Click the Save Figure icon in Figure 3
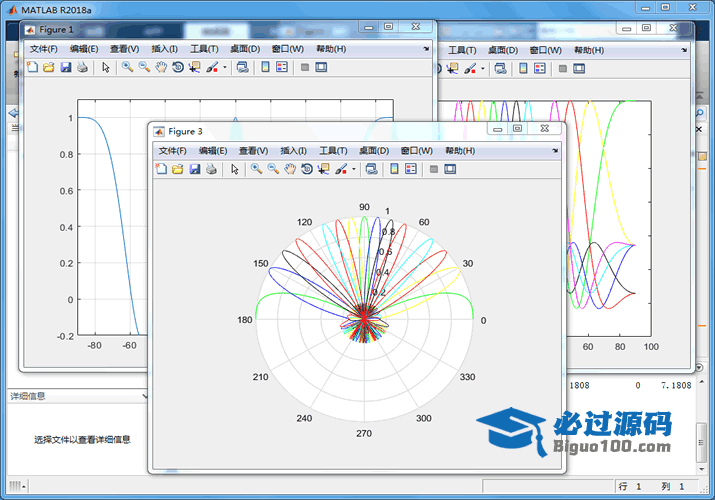Screen dimensions: 715x500 tap(194, 169)
